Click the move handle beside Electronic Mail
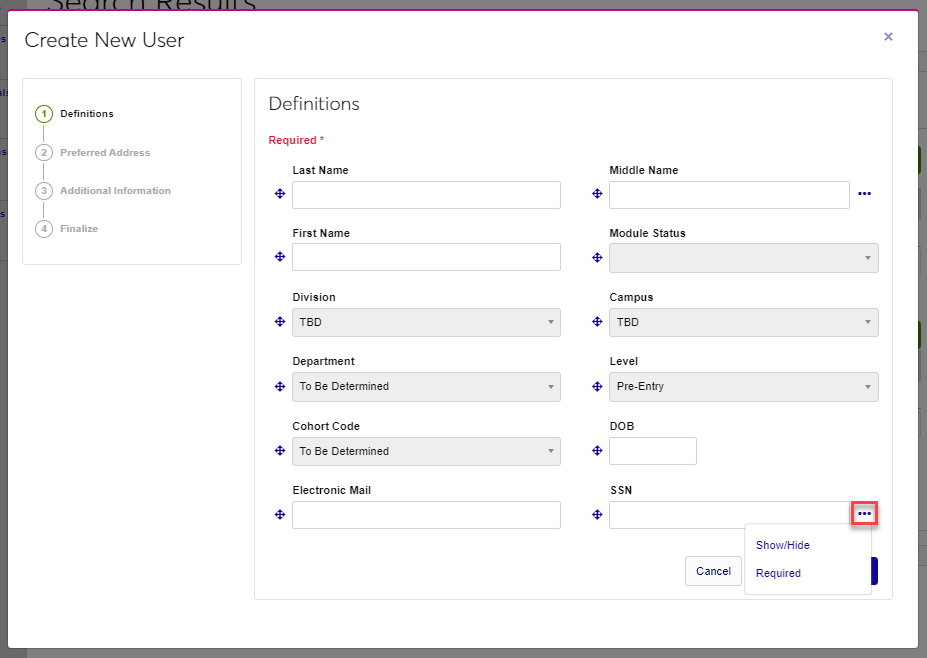Viewport: 927px width, 658px height. click(x=280, y=514)
